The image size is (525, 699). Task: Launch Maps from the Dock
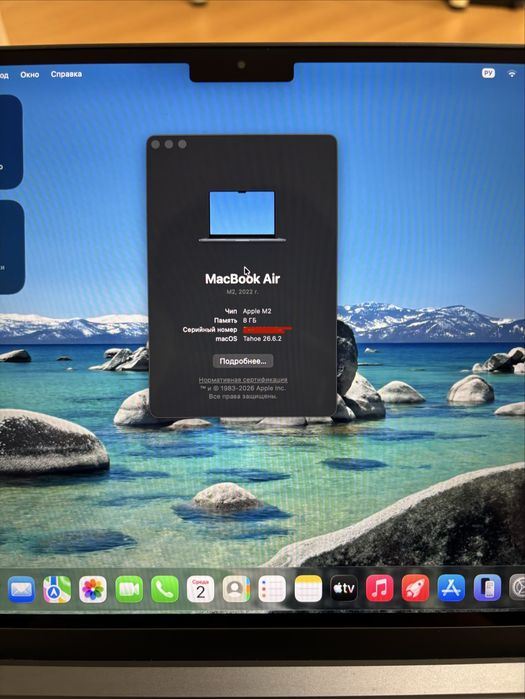pos(57,589)
